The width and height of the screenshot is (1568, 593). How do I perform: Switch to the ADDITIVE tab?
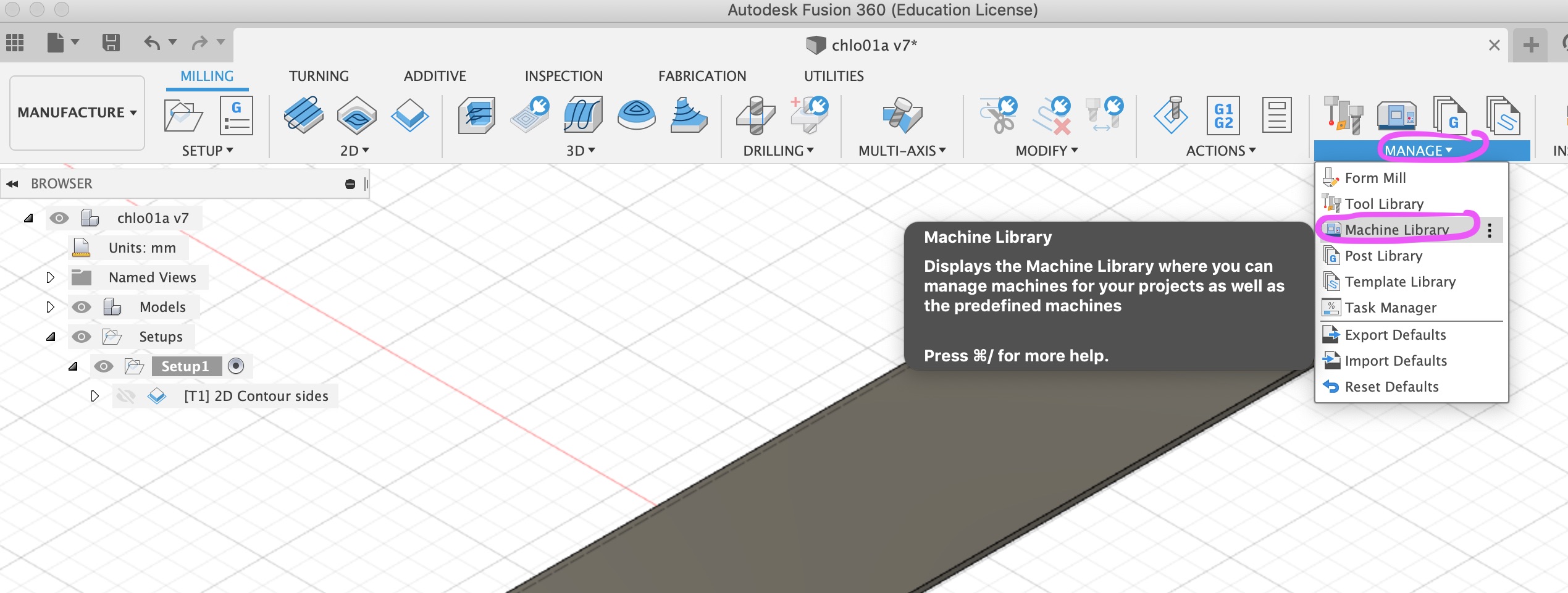pos(435,76)
